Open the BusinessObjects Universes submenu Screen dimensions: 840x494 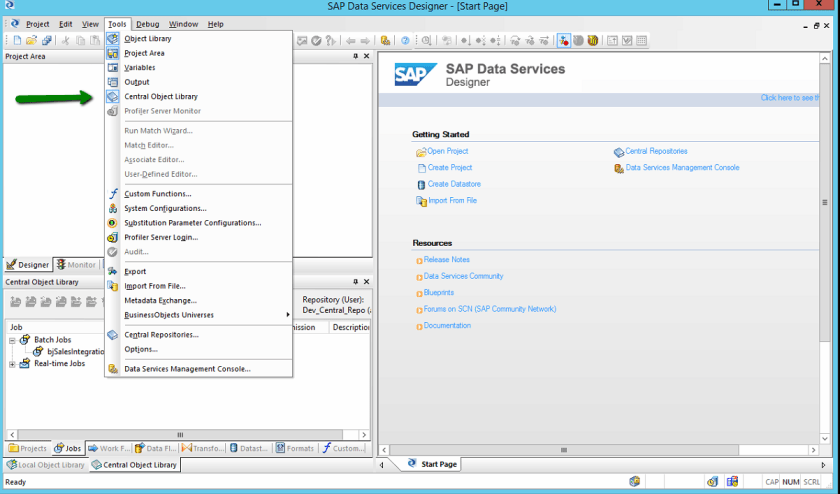[x=168, y=315]
